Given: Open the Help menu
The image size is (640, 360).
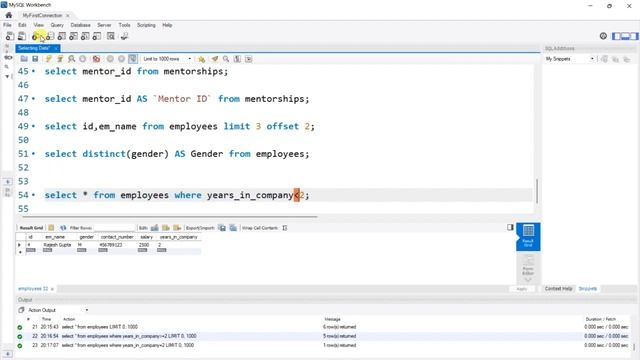Looking at the screenshot, I should coord(167,25).
